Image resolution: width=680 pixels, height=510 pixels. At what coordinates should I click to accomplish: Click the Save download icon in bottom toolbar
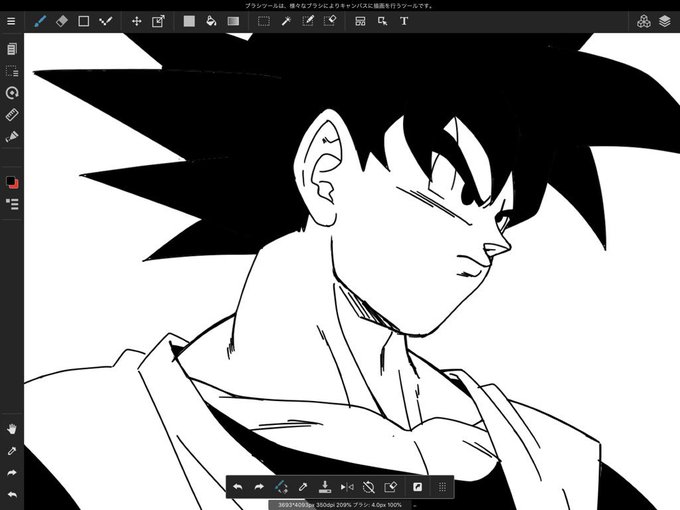tap(325, 487)
